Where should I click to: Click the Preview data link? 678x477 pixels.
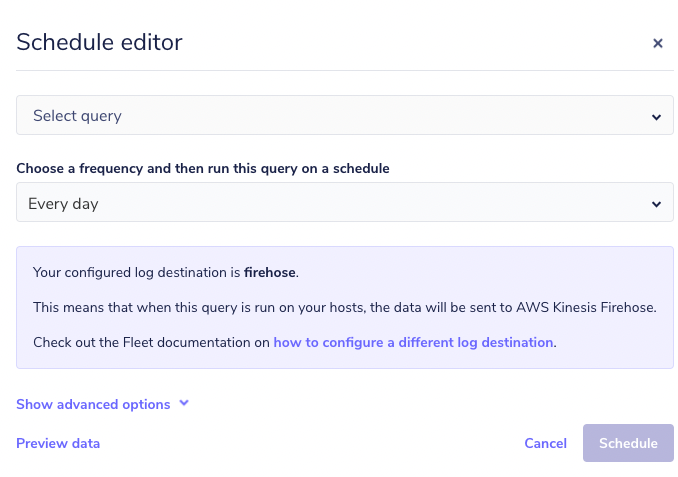click(x=58, y=443)
